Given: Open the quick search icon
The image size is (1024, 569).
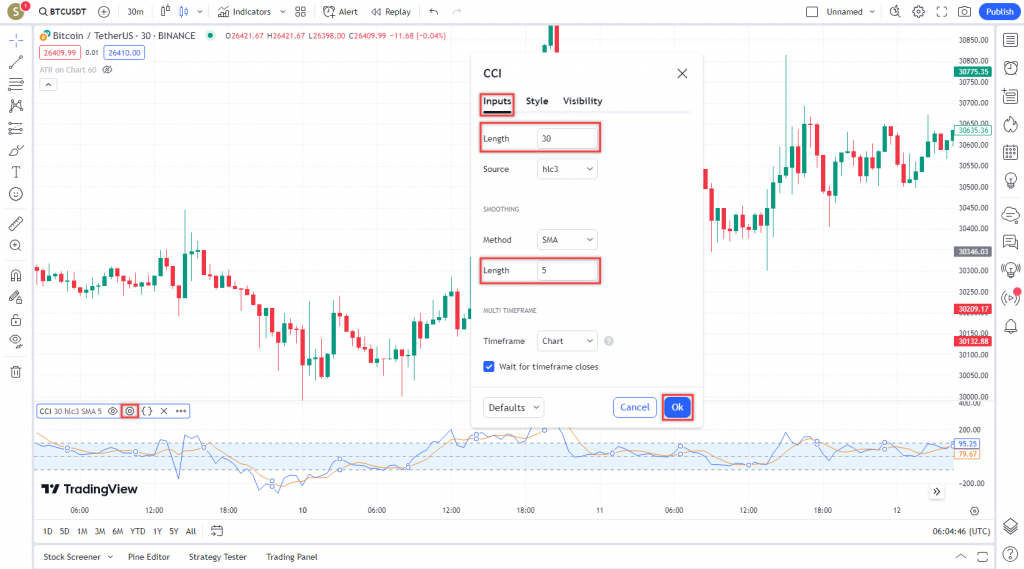Looking at the screenshot, I should coord(895,12).
